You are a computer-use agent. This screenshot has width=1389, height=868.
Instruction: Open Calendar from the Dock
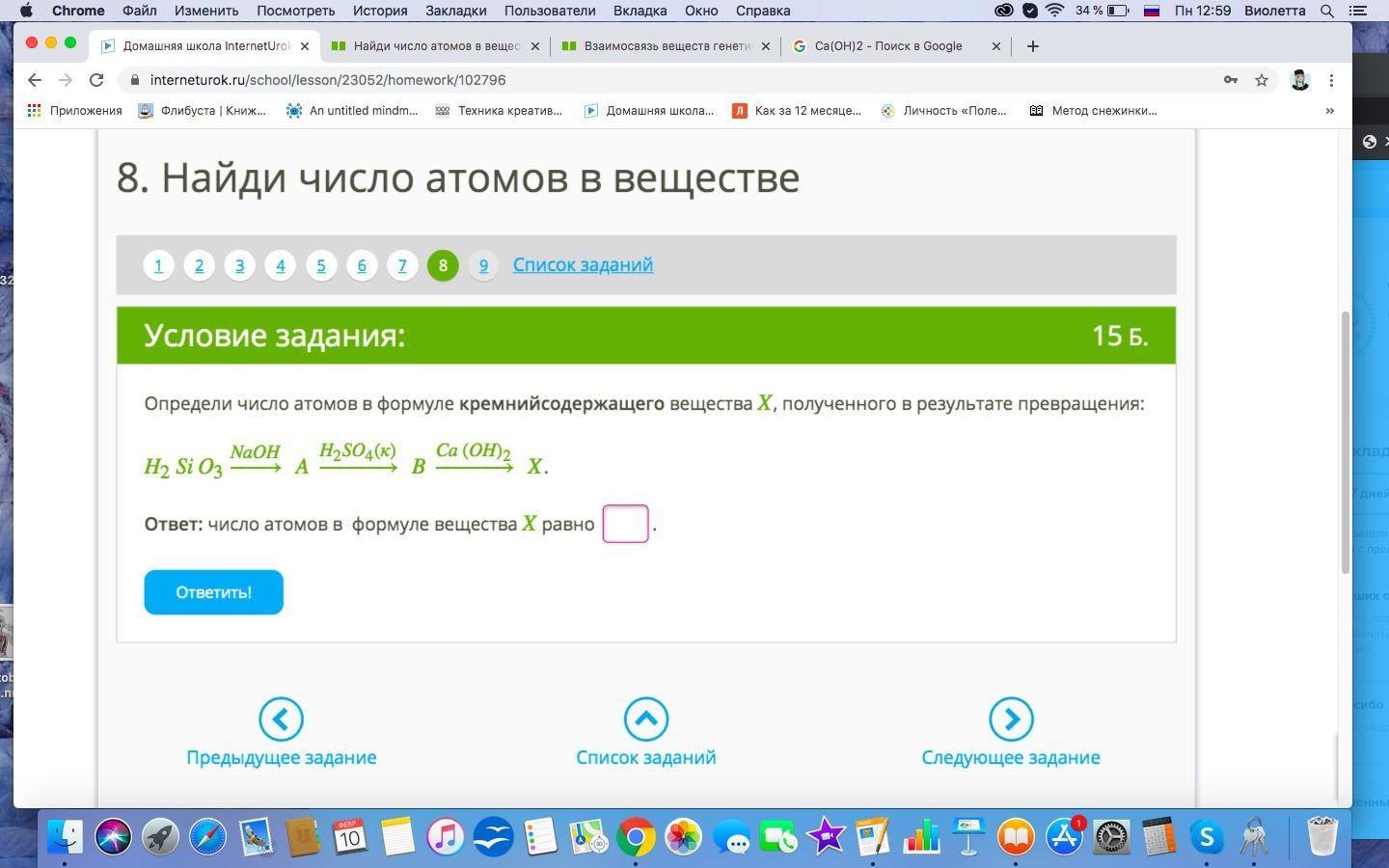point(350,836)
